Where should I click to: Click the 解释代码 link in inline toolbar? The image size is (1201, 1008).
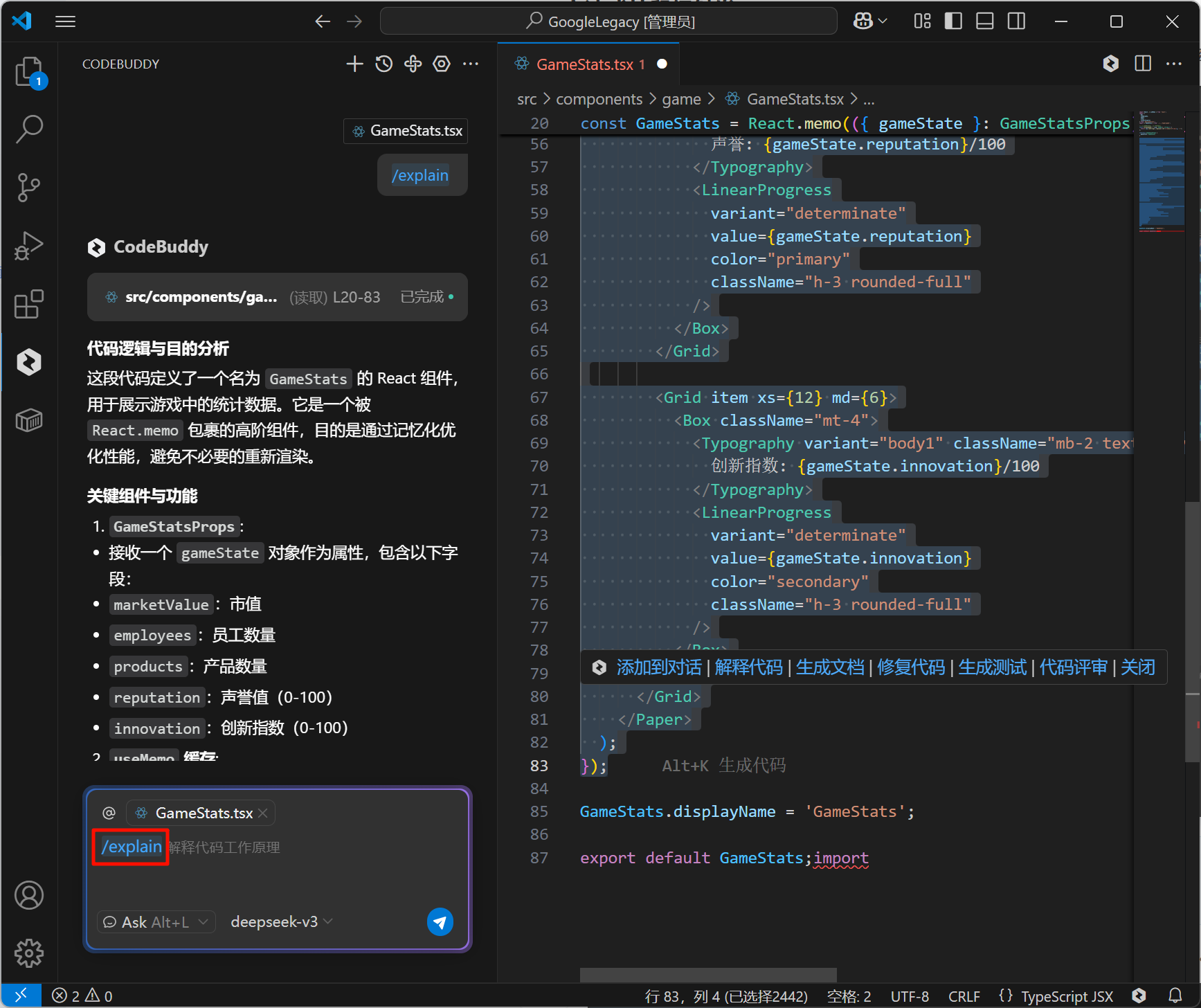748,667
